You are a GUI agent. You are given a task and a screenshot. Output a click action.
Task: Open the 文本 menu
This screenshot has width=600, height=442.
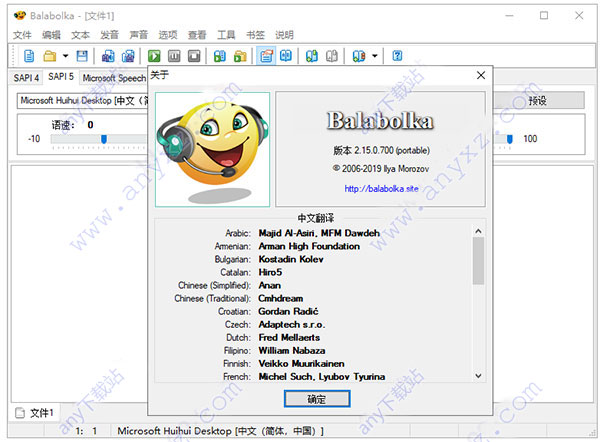80,35
